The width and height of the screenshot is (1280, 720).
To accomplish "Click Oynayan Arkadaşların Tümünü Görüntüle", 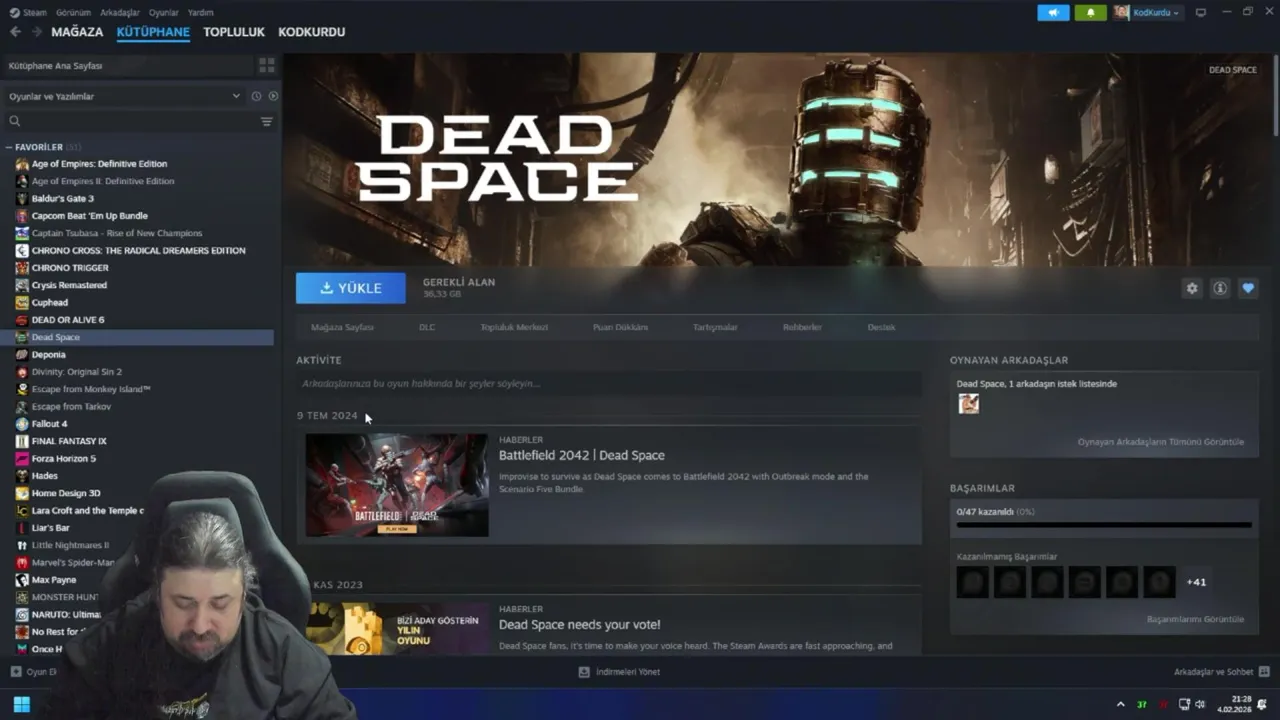I will pos(1161,442).
